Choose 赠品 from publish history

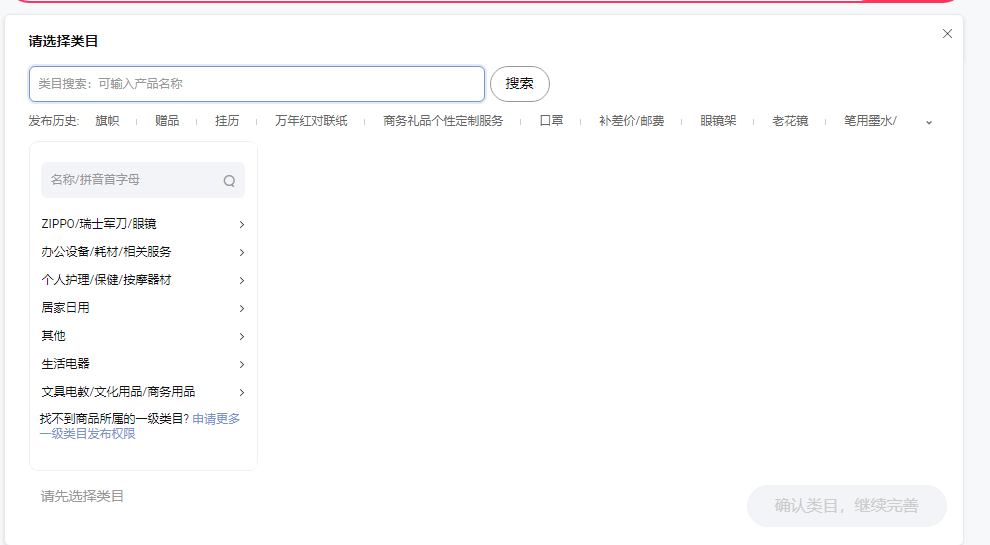167,121
